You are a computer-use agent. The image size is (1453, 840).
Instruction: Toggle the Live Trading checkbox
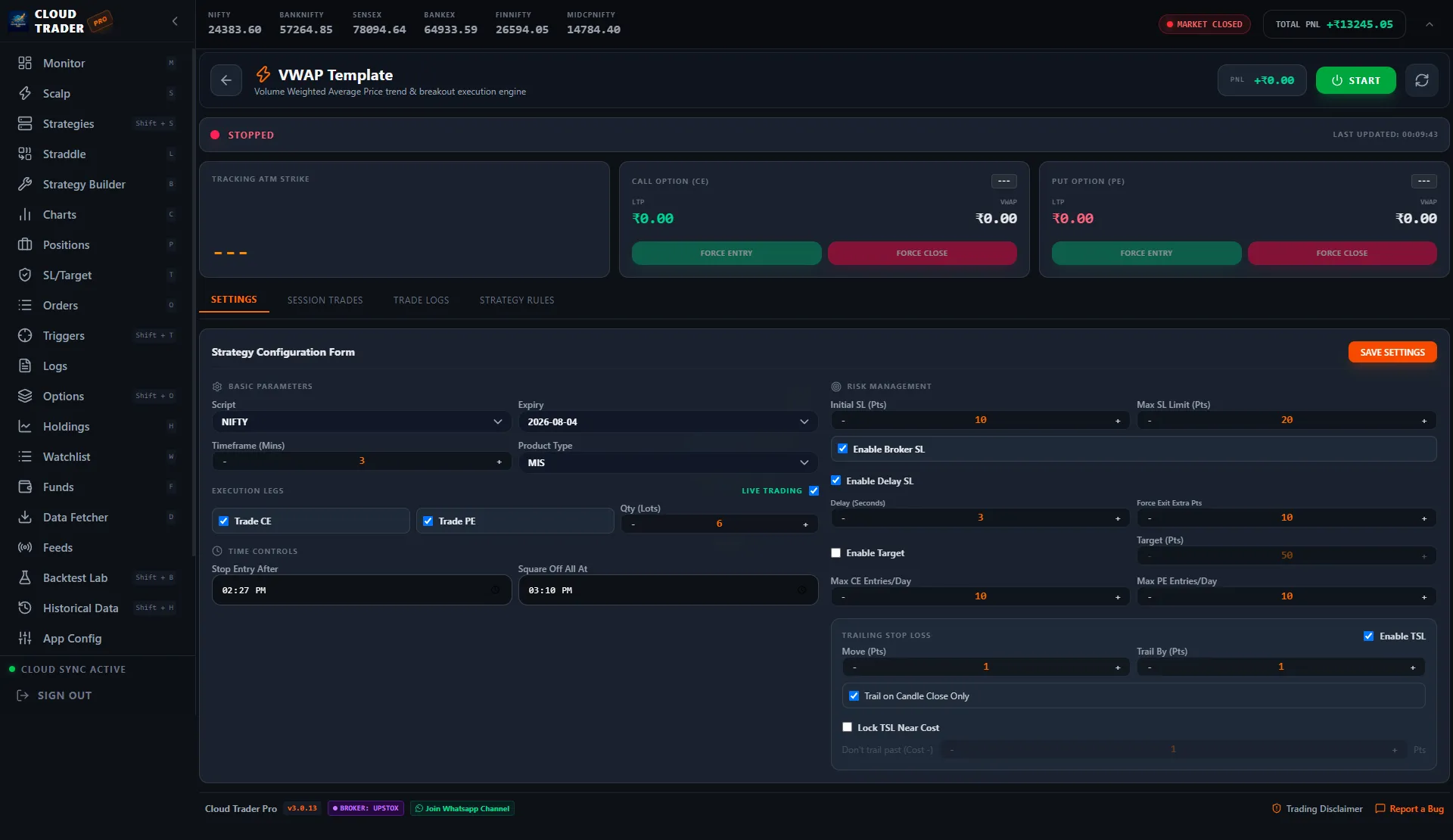(x=814, y=490)
